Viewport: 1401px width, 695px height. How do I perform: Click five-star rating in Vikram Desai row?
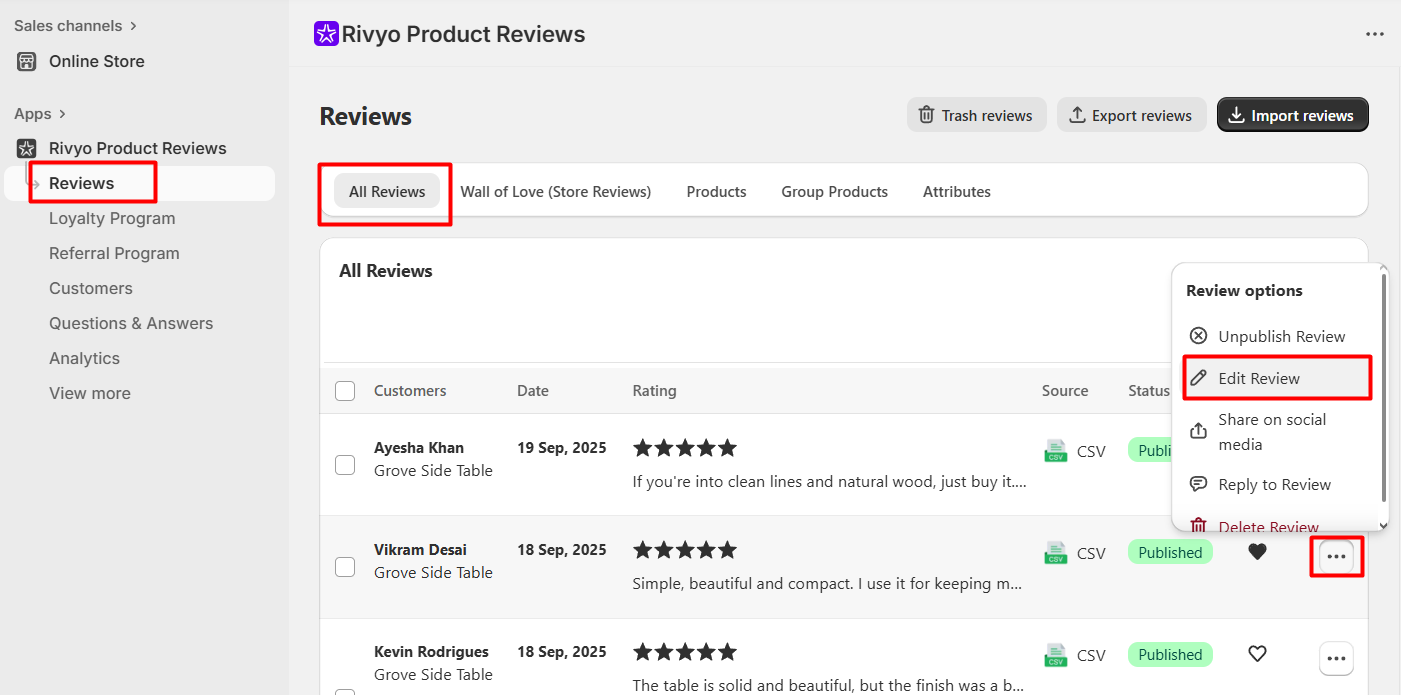[685, 550]
